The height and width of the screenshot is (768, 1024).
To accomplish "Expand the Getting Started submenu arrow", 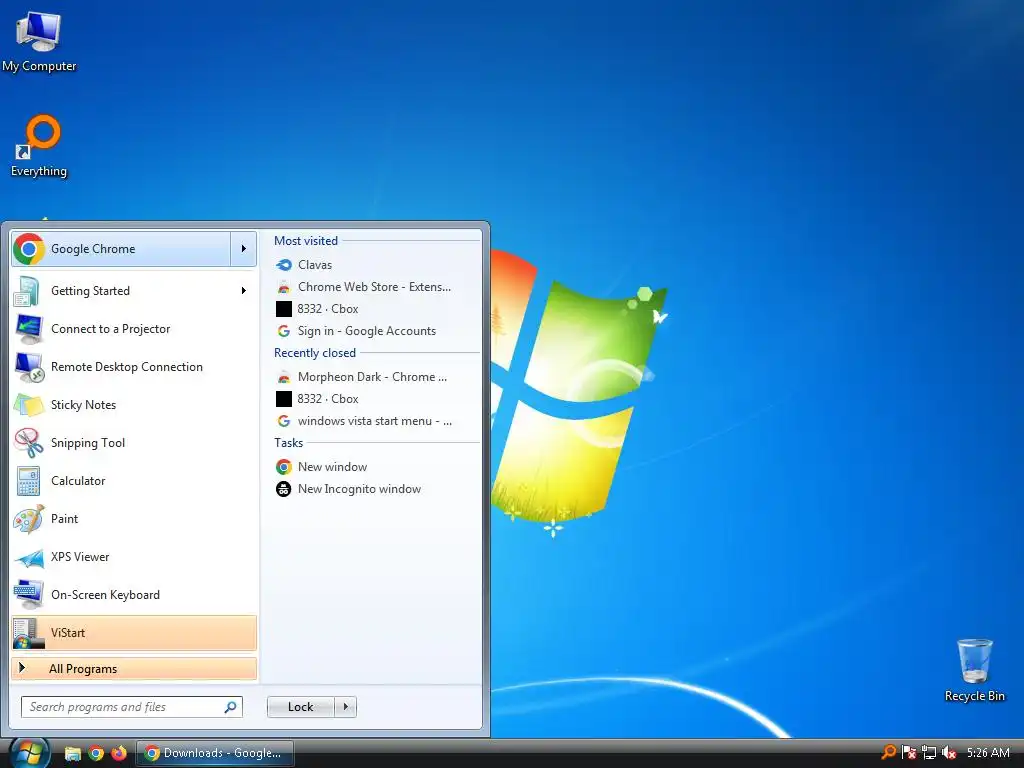I will 244,291.
